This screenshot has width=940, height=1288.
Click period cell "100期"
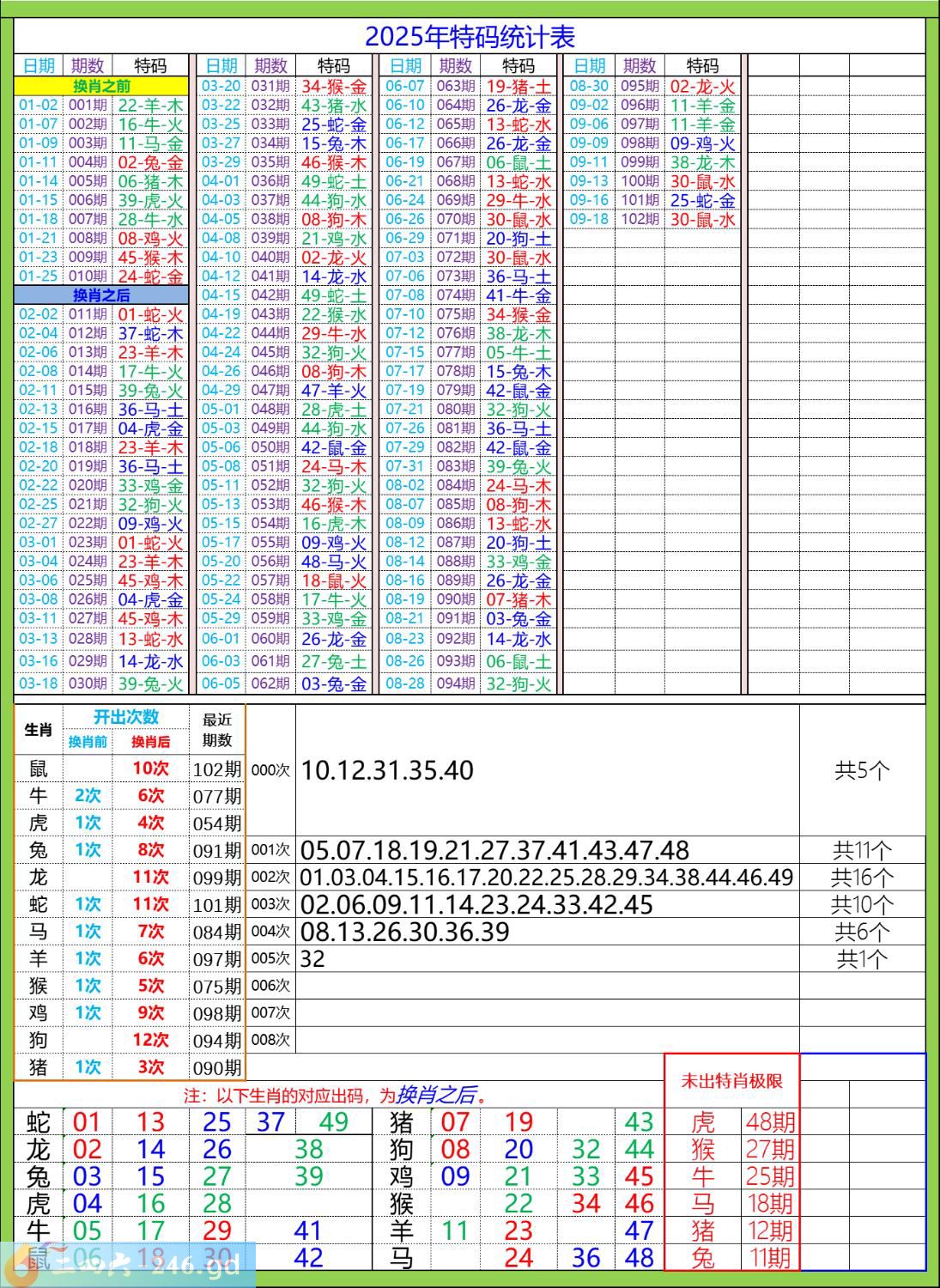[640, 181]
